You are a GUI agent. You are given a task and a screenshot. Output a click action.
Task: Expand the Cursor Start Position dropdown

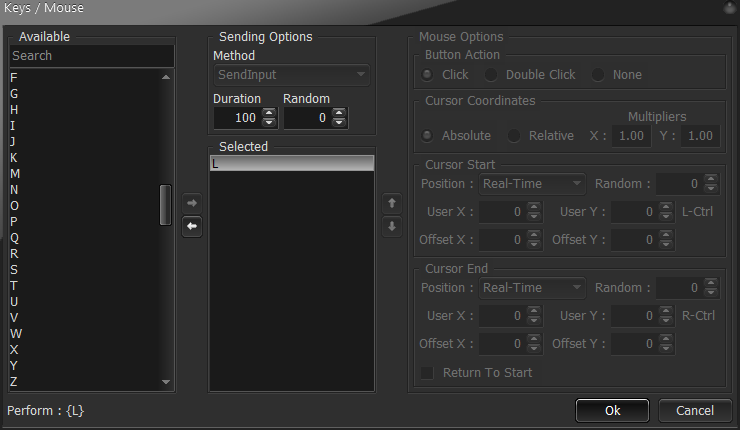tap(532, 184)
